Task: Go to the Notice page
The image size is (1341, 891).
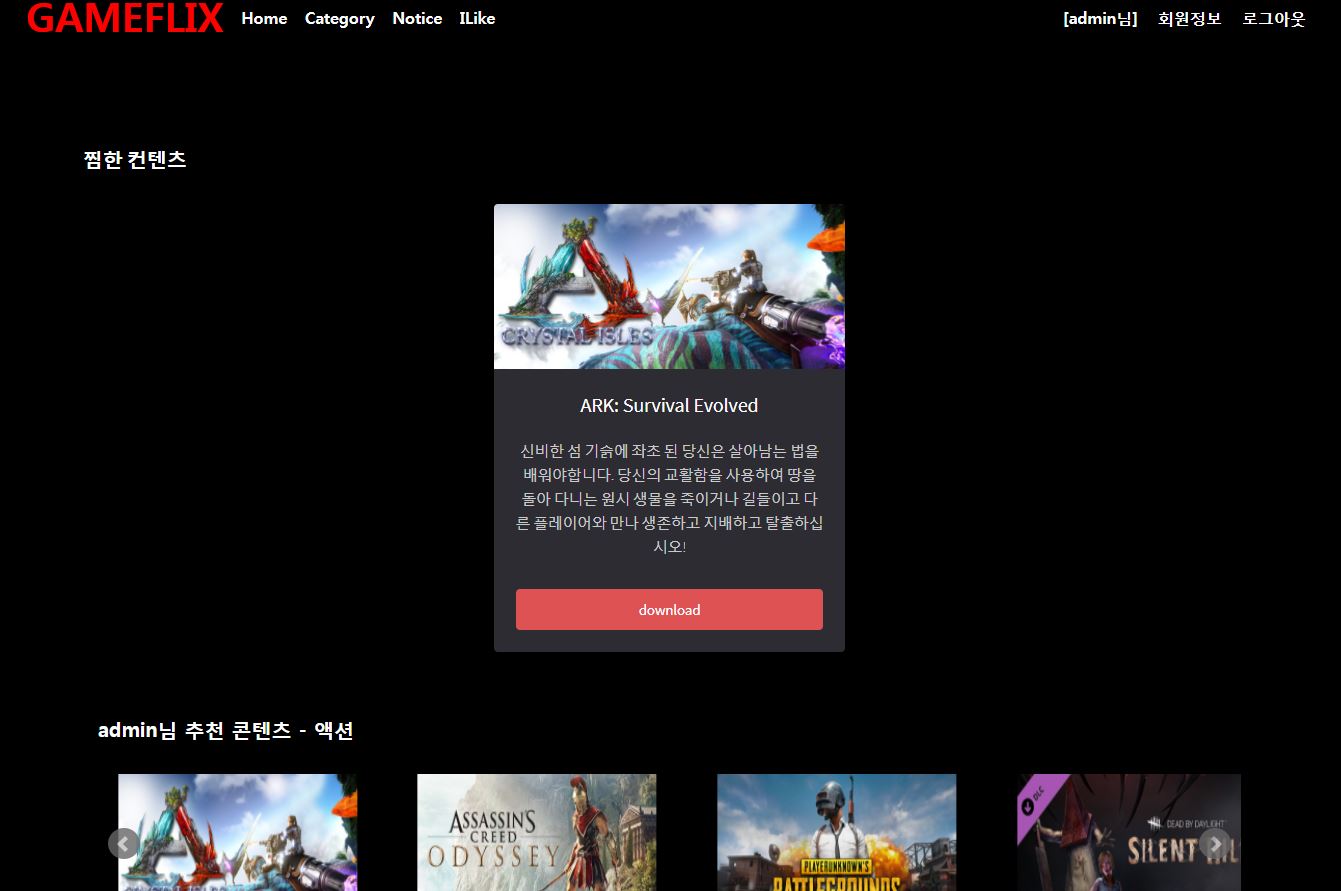Action: 417,18
